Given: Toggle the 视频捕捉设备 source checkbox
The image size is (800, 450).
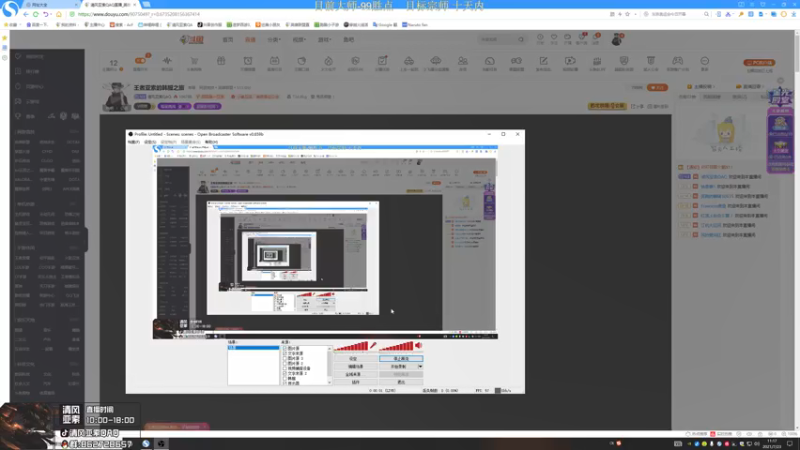Looking at the screenshot, I should click(285, 368).
